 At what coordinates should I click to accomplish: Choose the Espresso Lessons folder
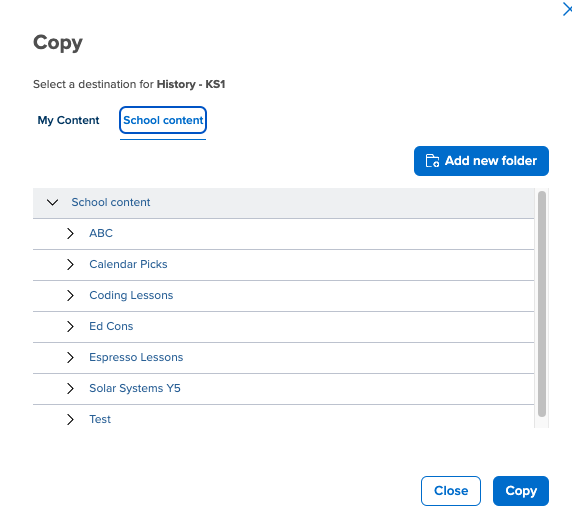136,357
